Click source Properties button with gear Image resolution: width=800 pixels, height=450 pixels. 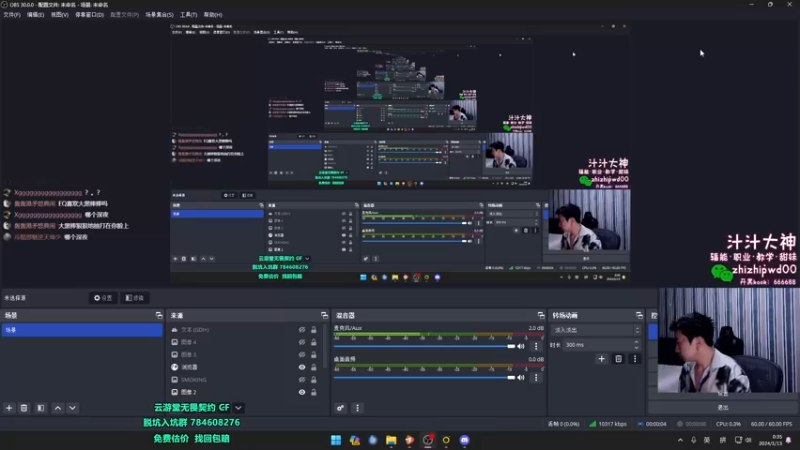103,298
